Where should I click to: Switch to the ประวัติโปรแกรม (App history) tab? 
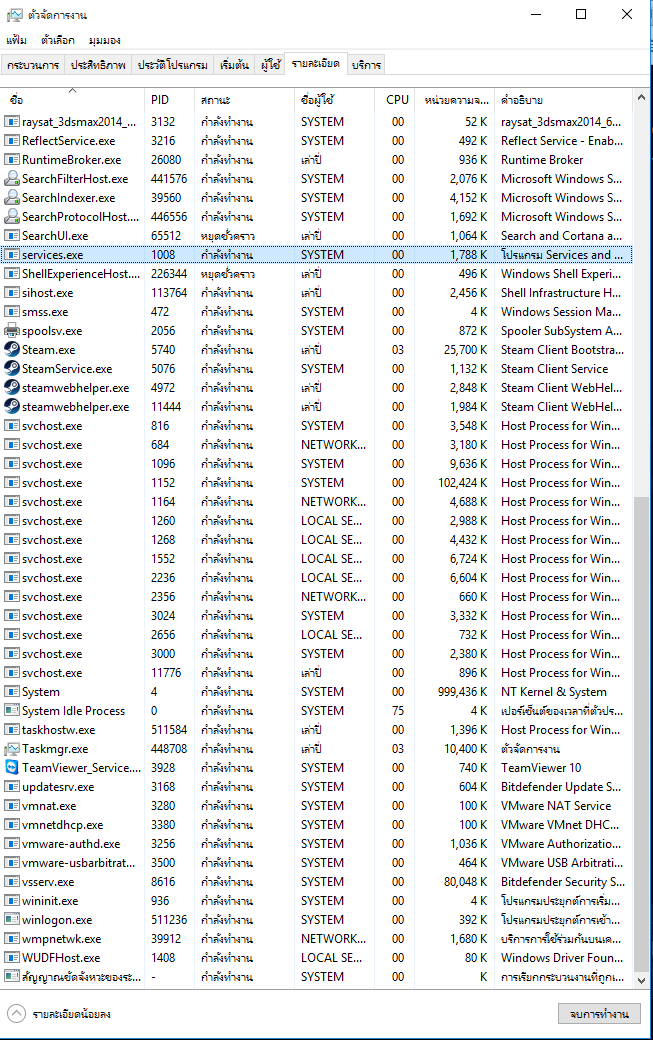coord(172,65)
